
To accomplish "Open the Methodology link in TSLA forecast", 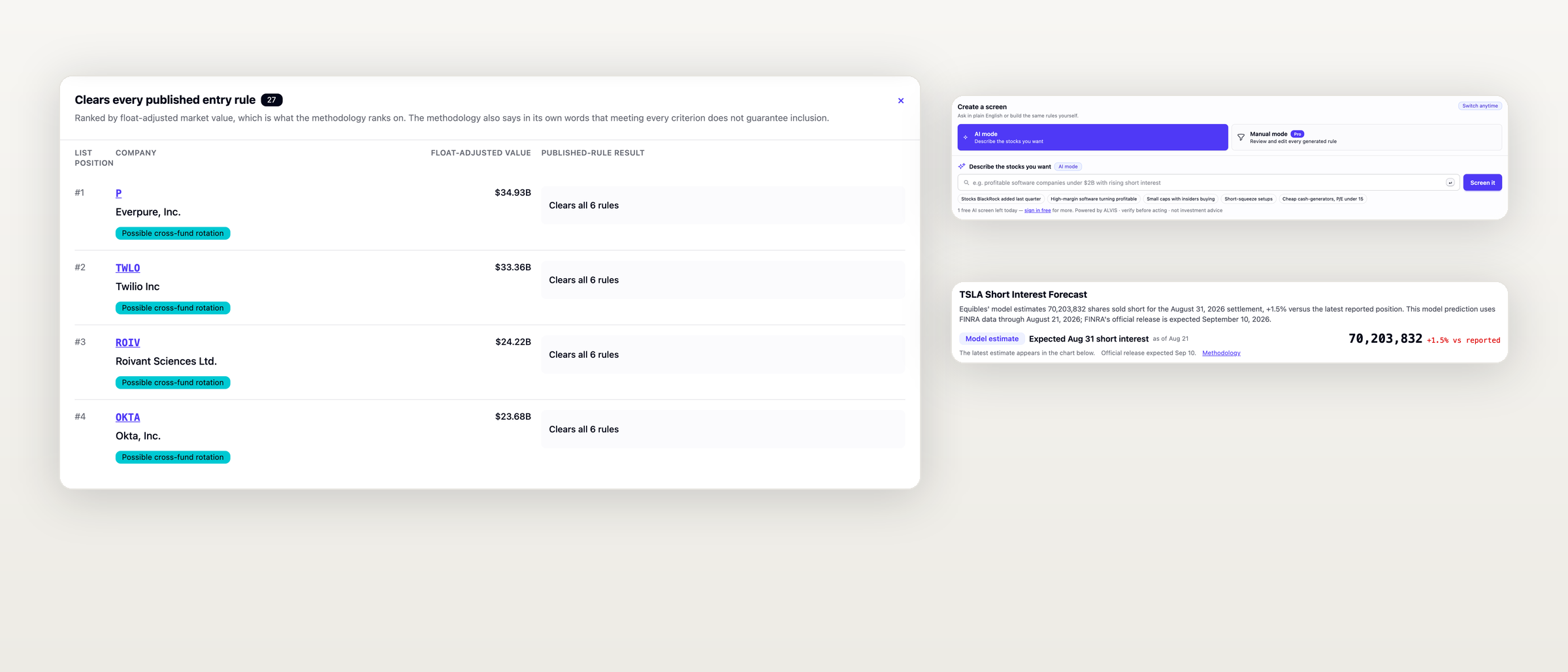I will pos(1221,353).
